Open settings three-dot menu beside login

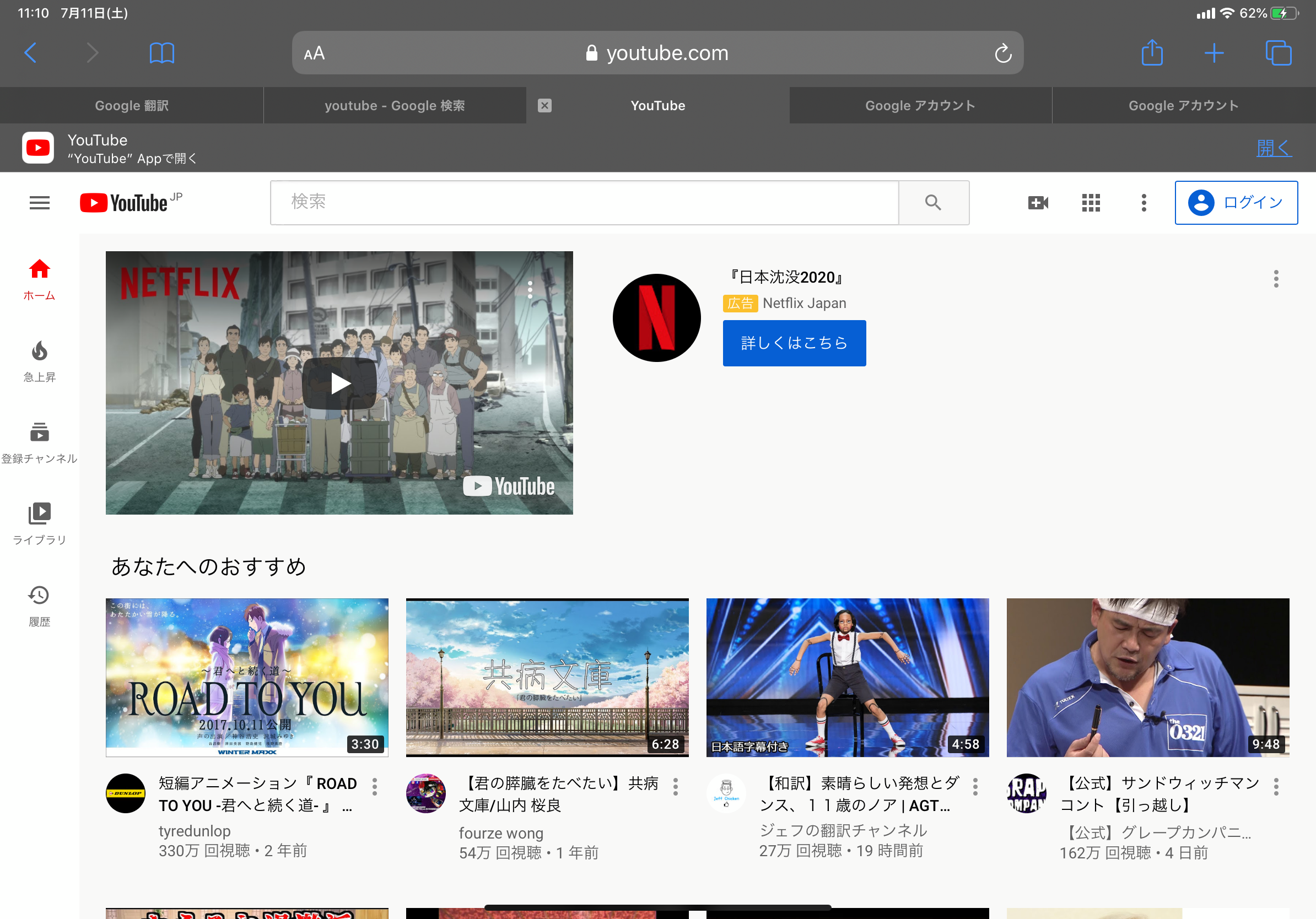(x=1144, y=202)
